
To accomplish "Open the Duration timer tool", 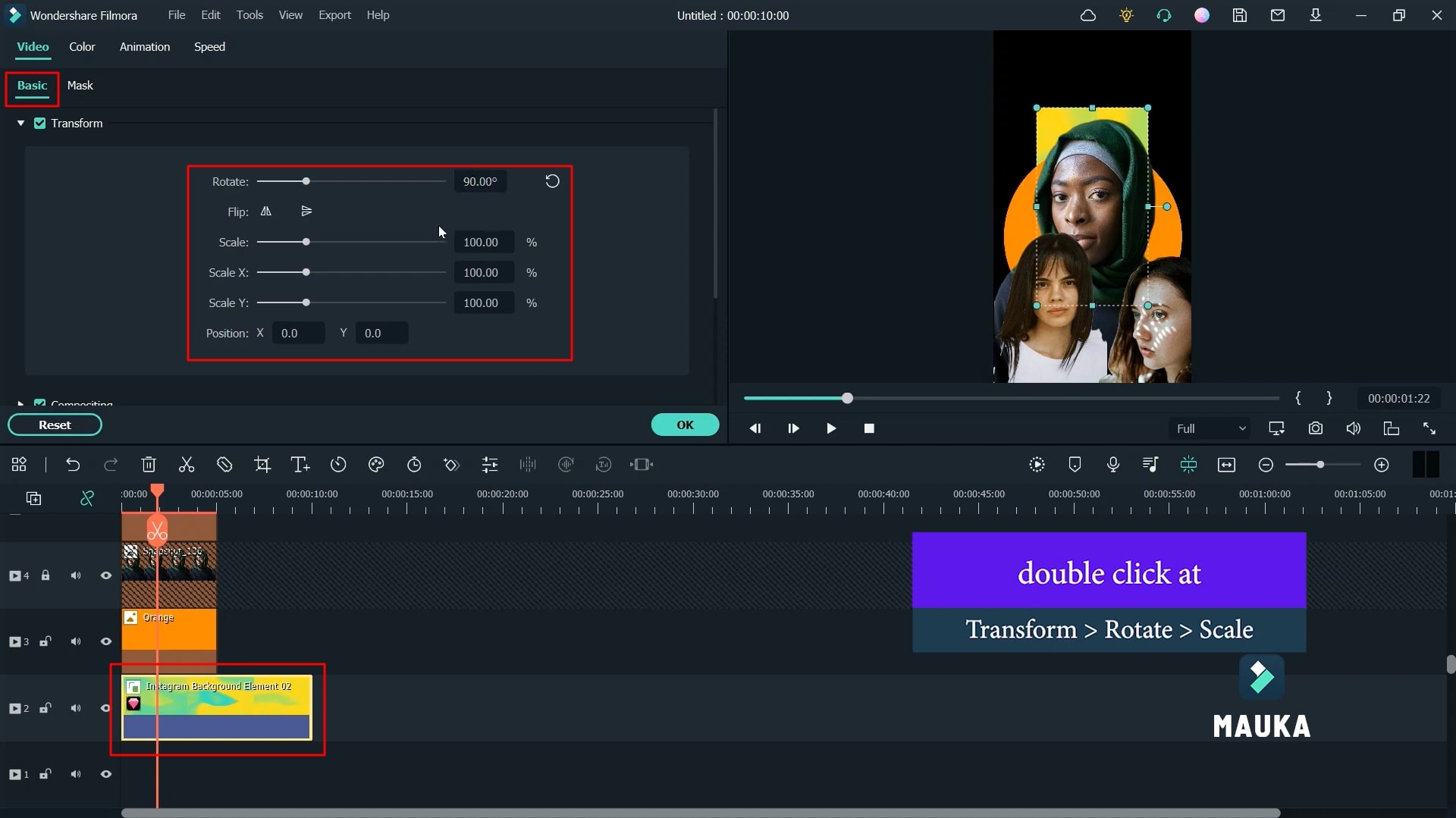I will (414, 465).
